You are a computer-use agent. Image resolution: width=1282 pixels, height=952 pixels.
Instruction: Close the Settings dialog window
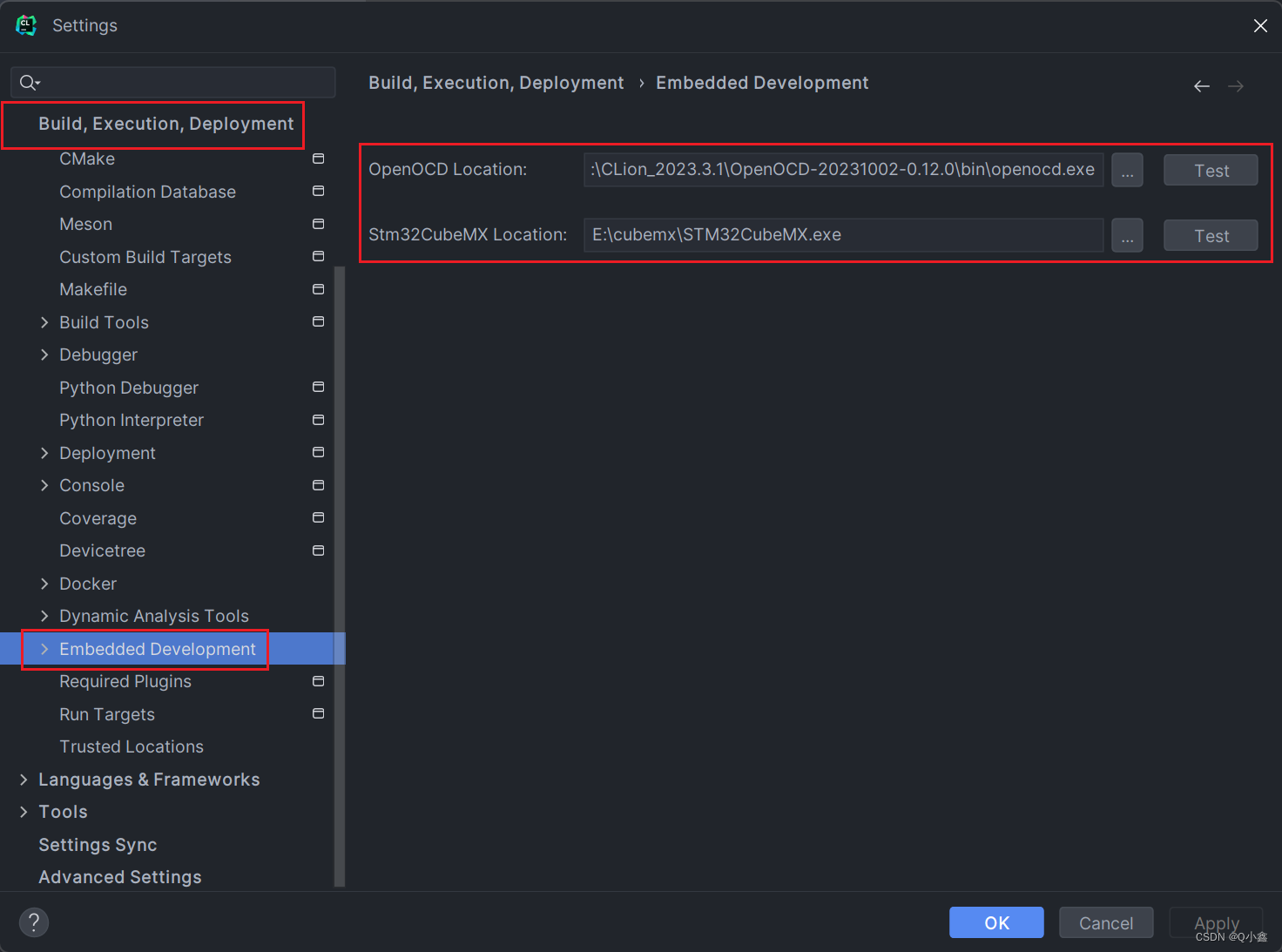coord(1260,25)
